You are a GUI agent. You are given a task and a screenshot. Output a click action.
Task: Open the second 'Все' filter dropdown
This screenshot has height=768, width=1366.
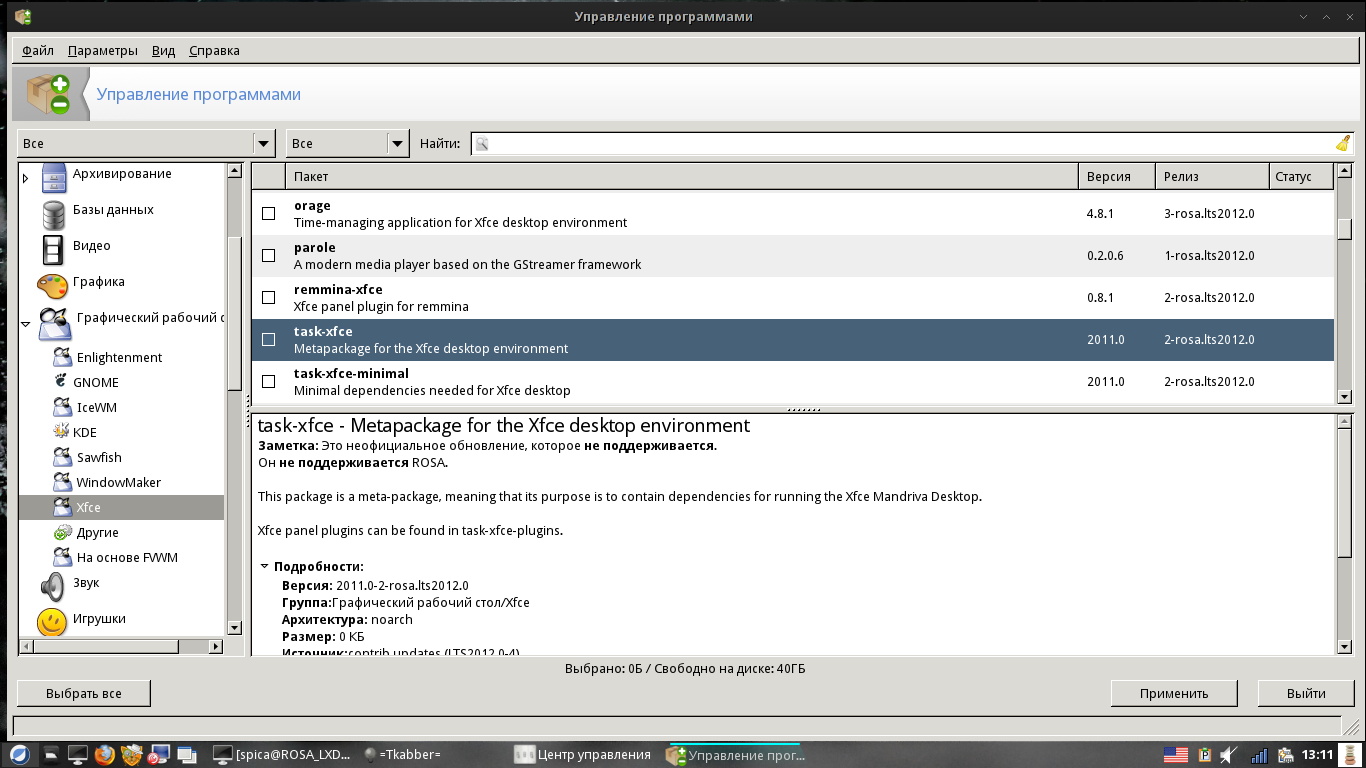[348, 144]
